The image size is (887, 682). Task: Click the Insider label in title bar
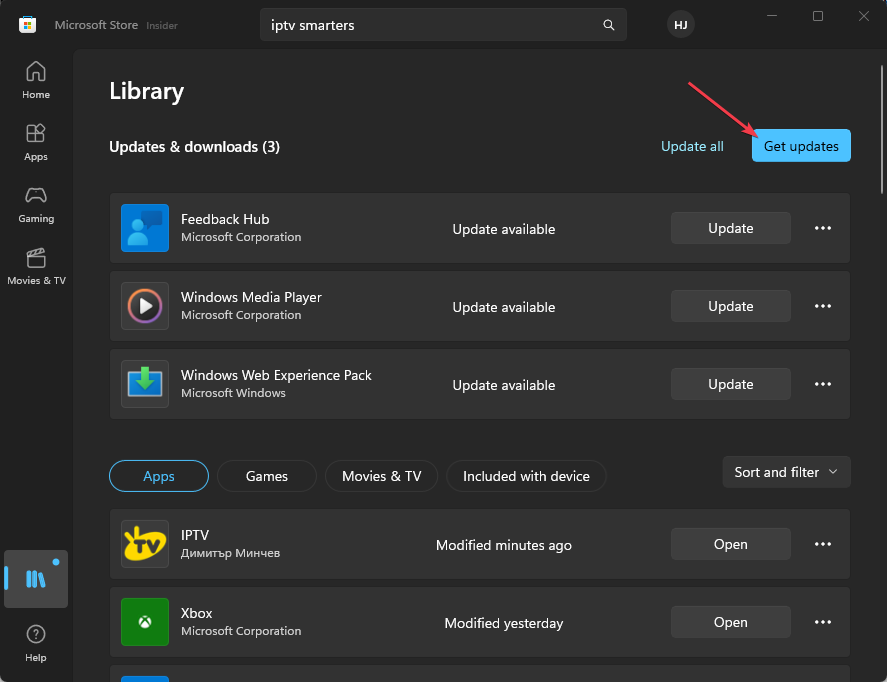(162, 25)
